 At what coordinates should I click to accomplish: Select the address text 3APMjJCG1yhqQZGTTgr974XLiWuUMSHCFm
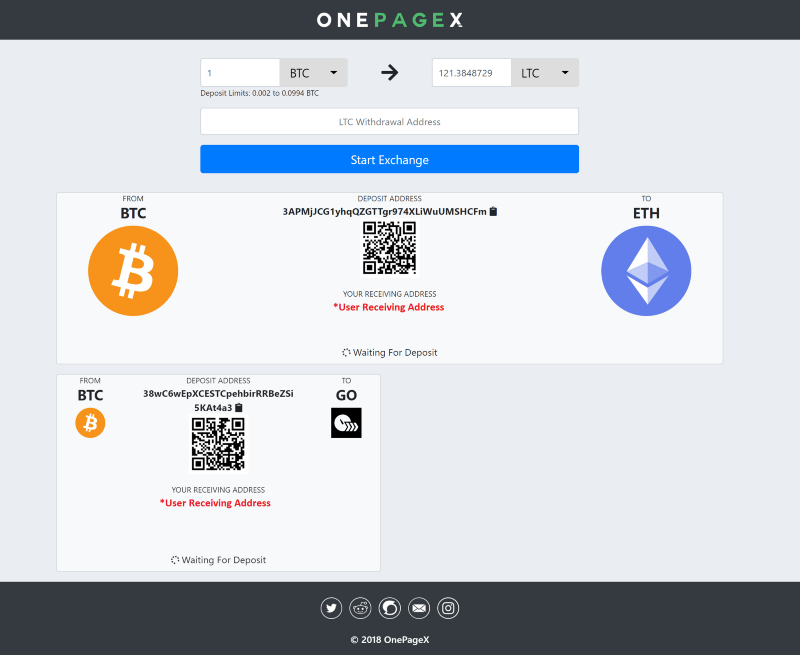click(x=385, y=212)
